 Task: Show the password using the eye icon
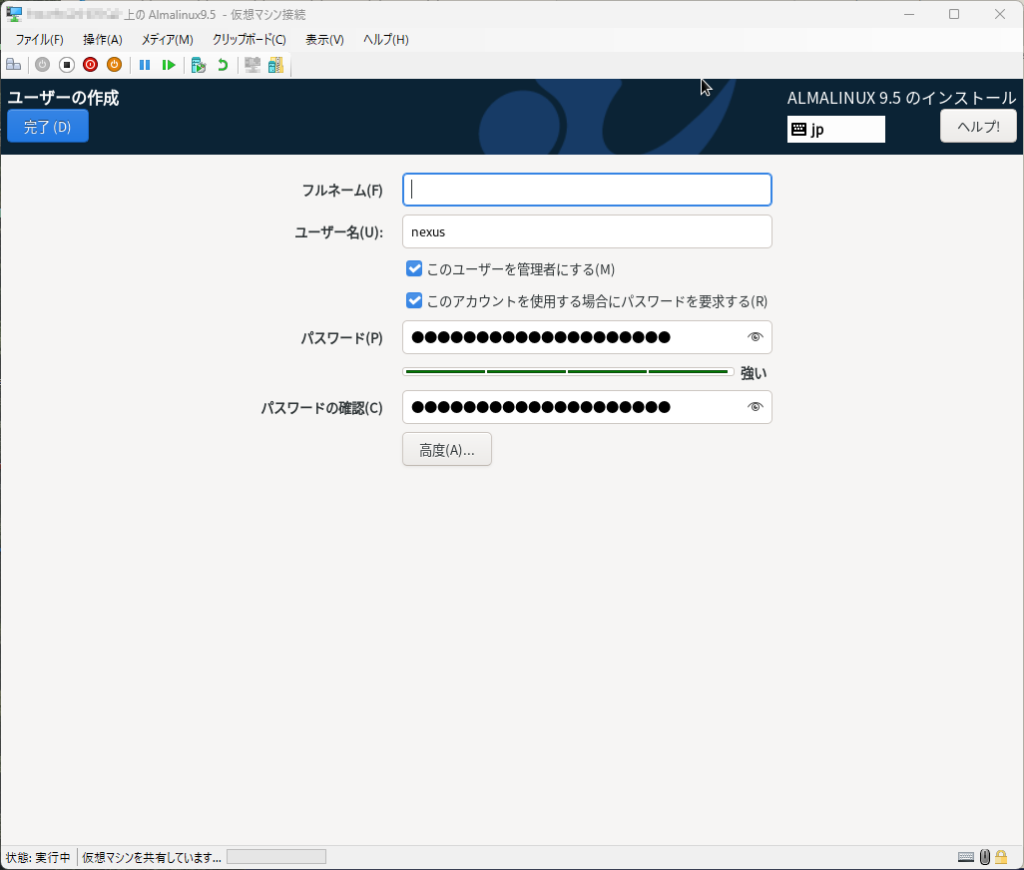pos(755,337)
